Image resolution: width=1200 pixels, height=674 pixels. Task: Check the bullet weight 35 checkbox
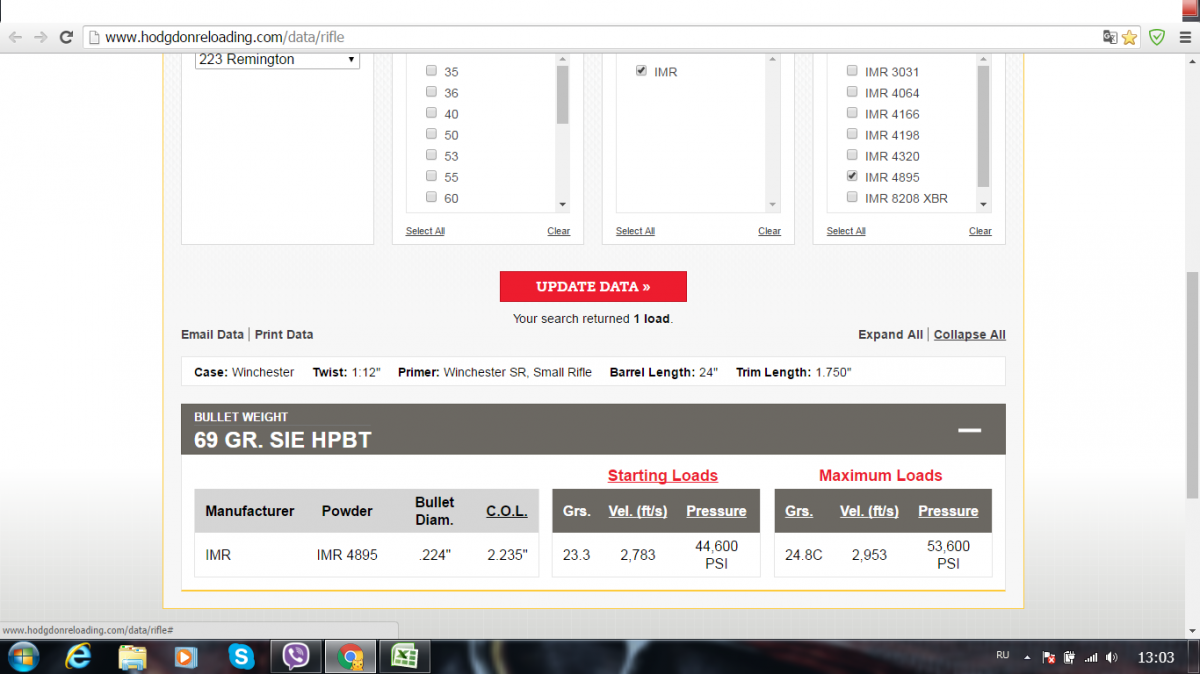point(431,71)
